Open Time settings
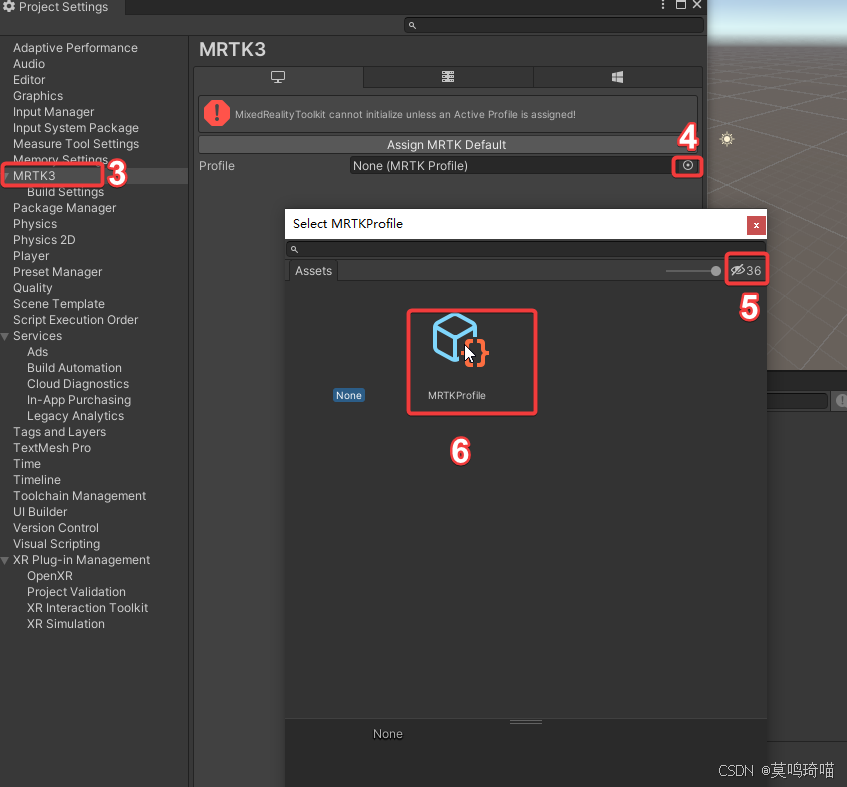The height and width of the screenshot is (787, 847). tap(26, 464)
